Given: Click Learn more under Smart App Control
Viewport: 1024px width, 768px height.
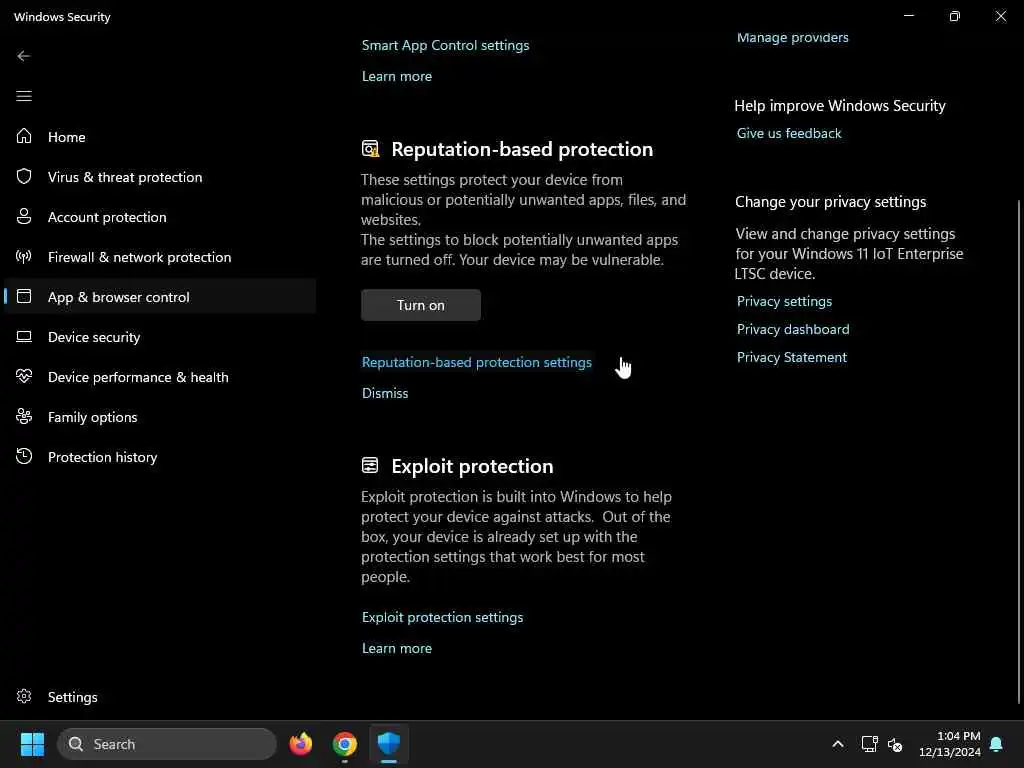Looking at the screenshot, I should point(396,76).
